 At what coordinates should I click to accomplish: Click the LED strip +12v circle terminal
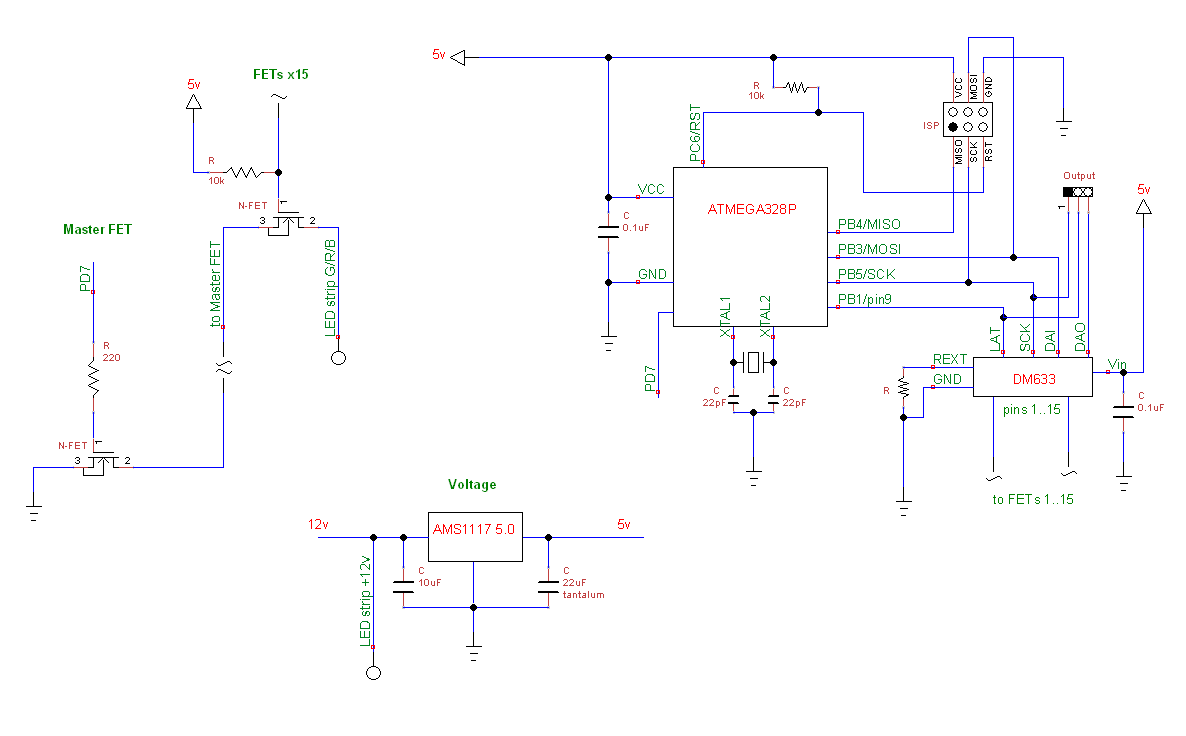[x=373, y=673]
